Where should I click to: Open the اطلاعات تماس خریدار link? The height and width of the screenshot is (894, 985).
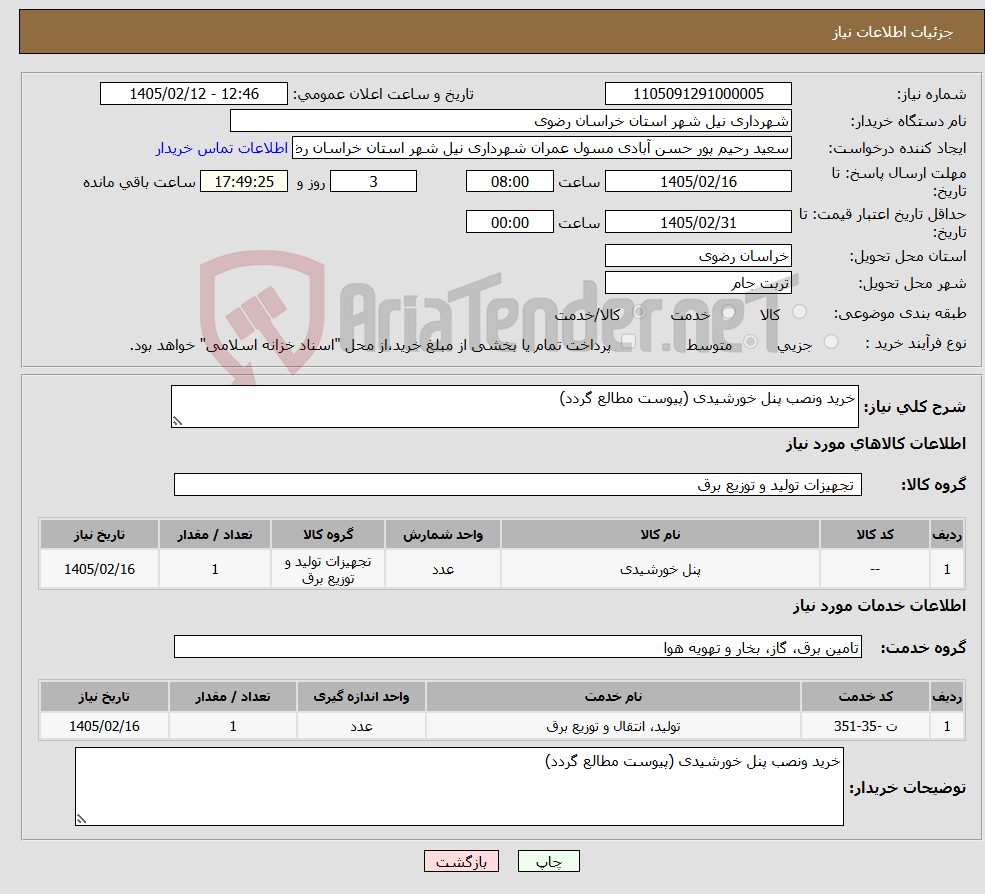(x=222, y=148)
